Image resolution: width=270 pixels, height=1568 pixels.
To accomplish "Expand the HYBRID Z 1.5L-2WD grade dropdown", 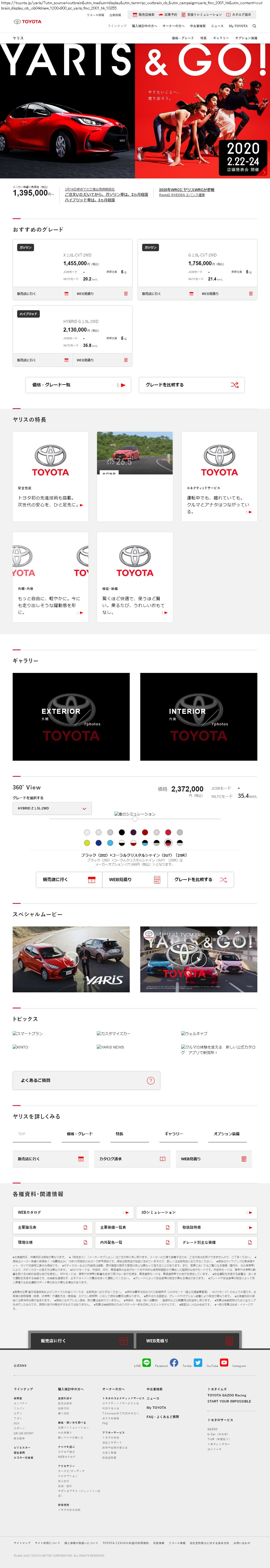I will [52, 808].
